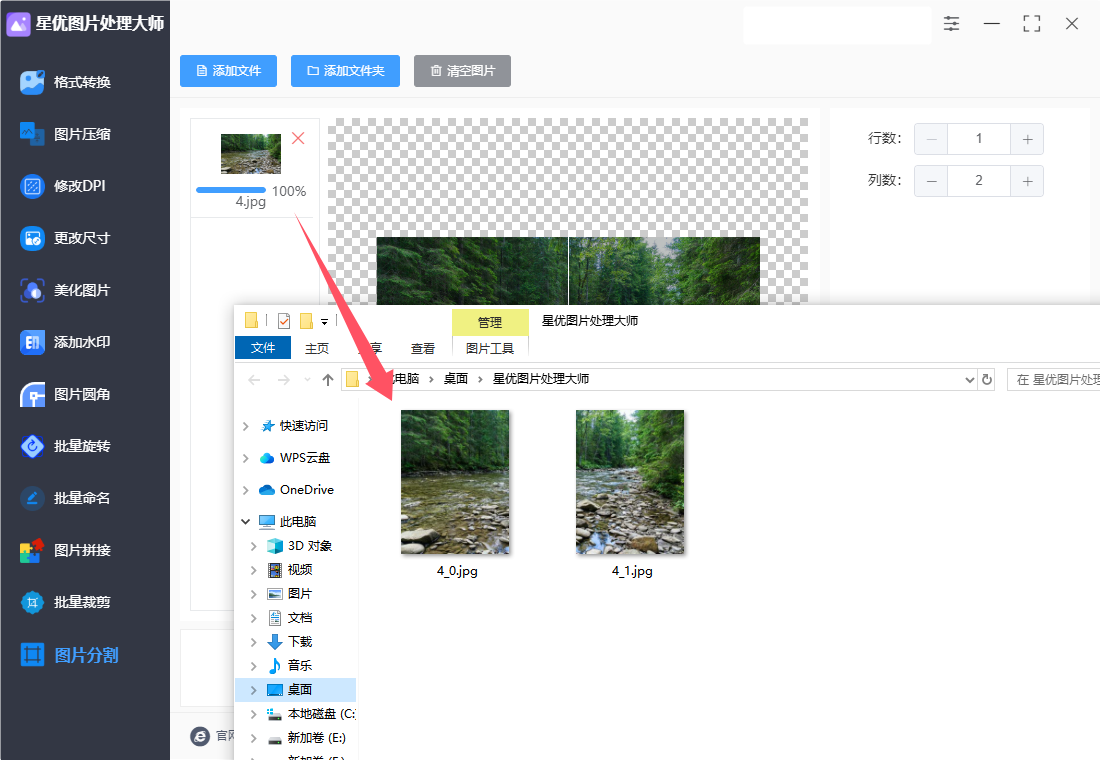Go up one folder level in Explorer
This screenshot has width=1100, height=760.
point(328,380)
